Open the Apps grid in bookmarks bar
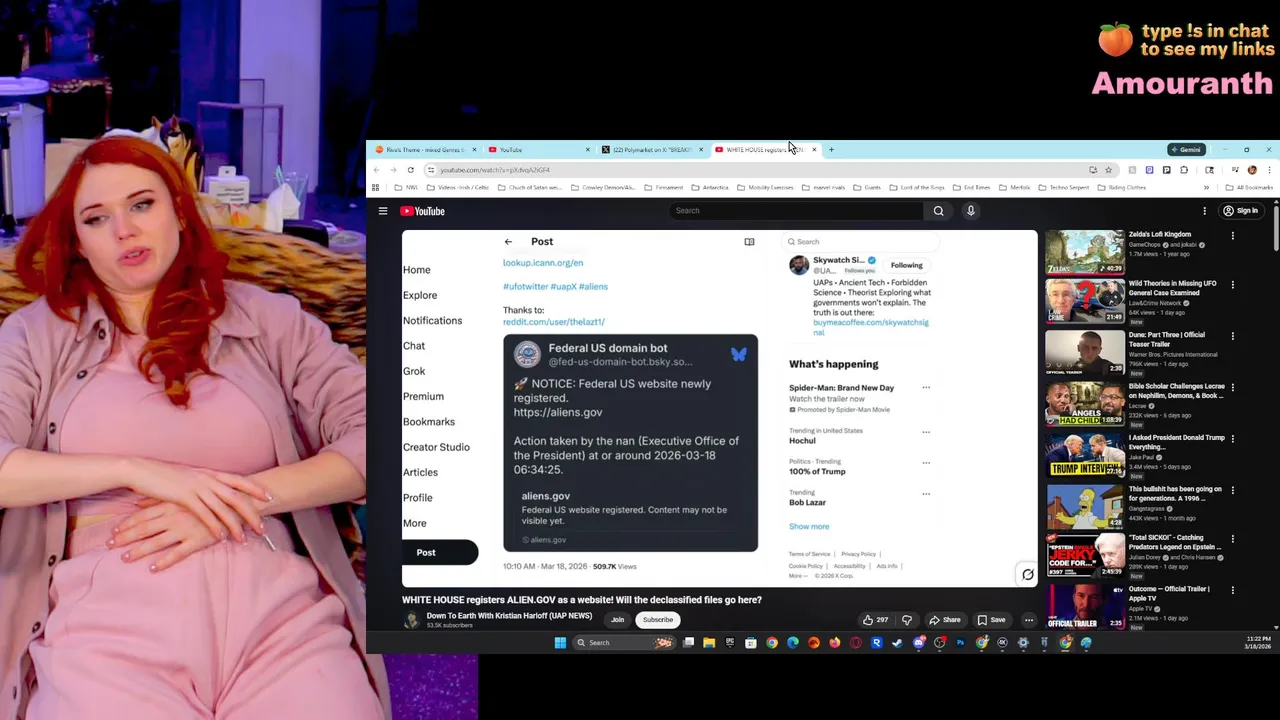This screenshot has width=1280, height=720. [376, 187]
